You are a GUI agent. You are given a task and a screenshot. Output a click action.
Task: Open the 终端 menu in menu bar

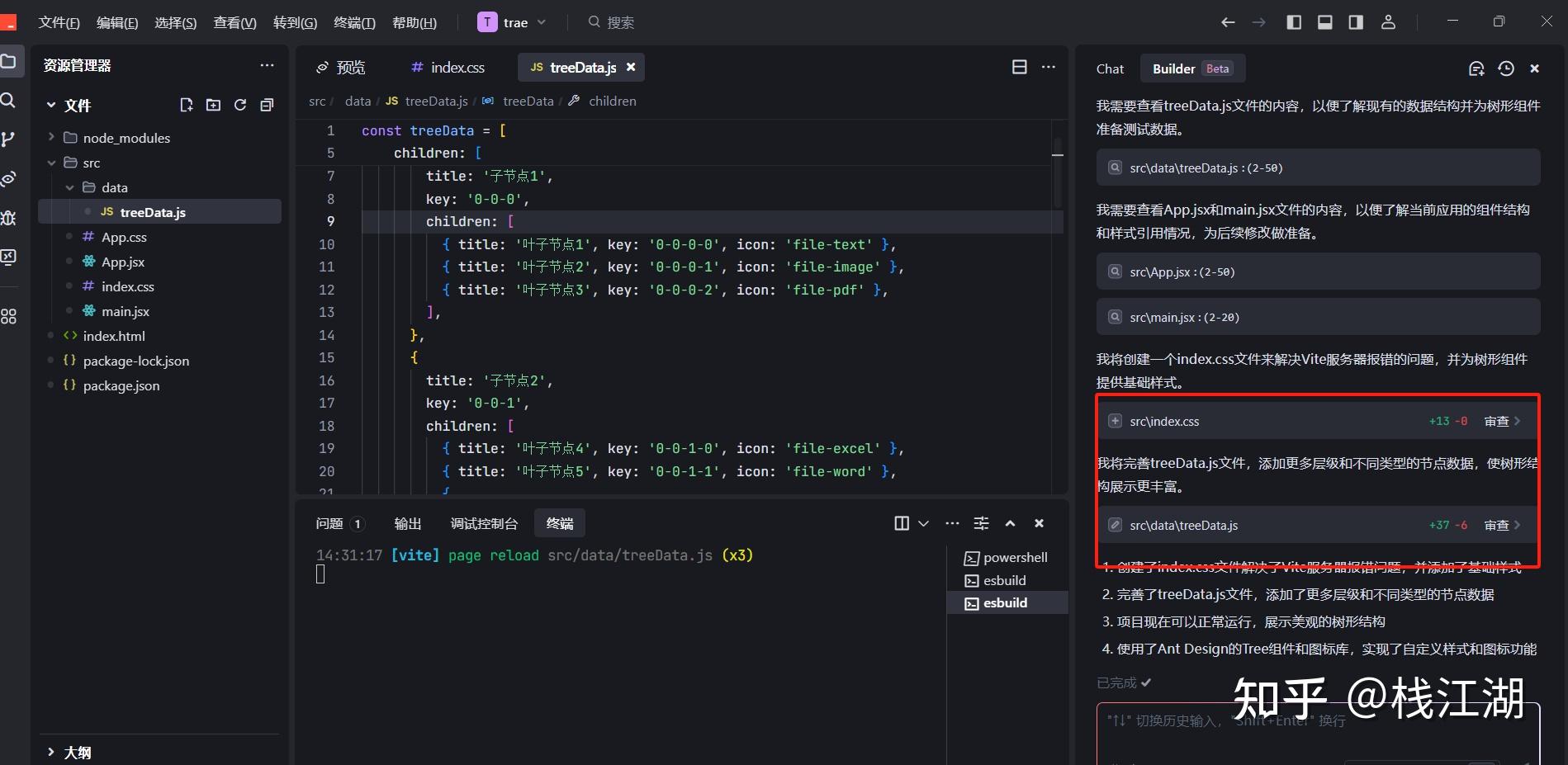[353, 22]
